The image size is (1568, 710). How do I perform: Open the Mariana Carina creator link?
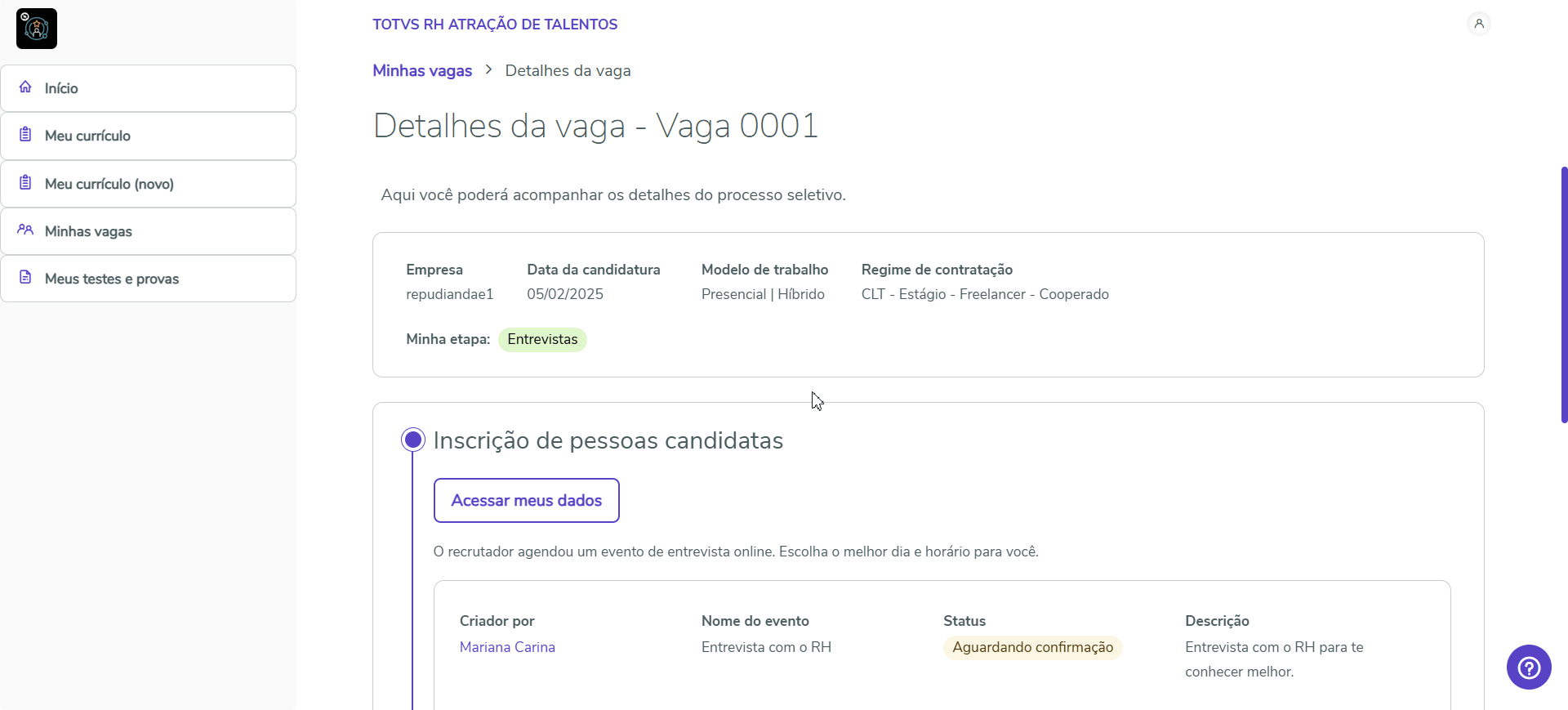click(x=507, y=647)
